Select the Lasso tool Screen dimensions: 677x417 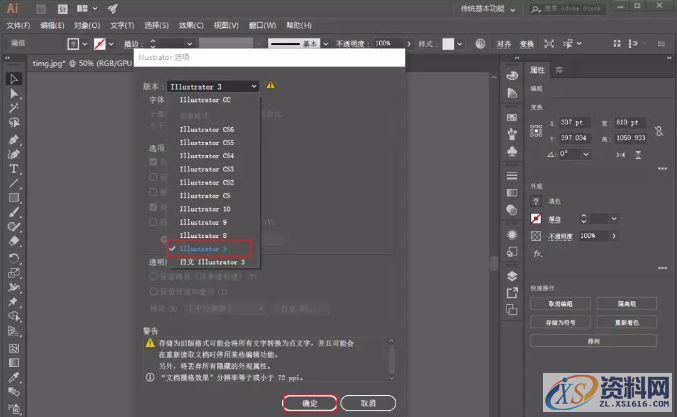coord(14,123)
